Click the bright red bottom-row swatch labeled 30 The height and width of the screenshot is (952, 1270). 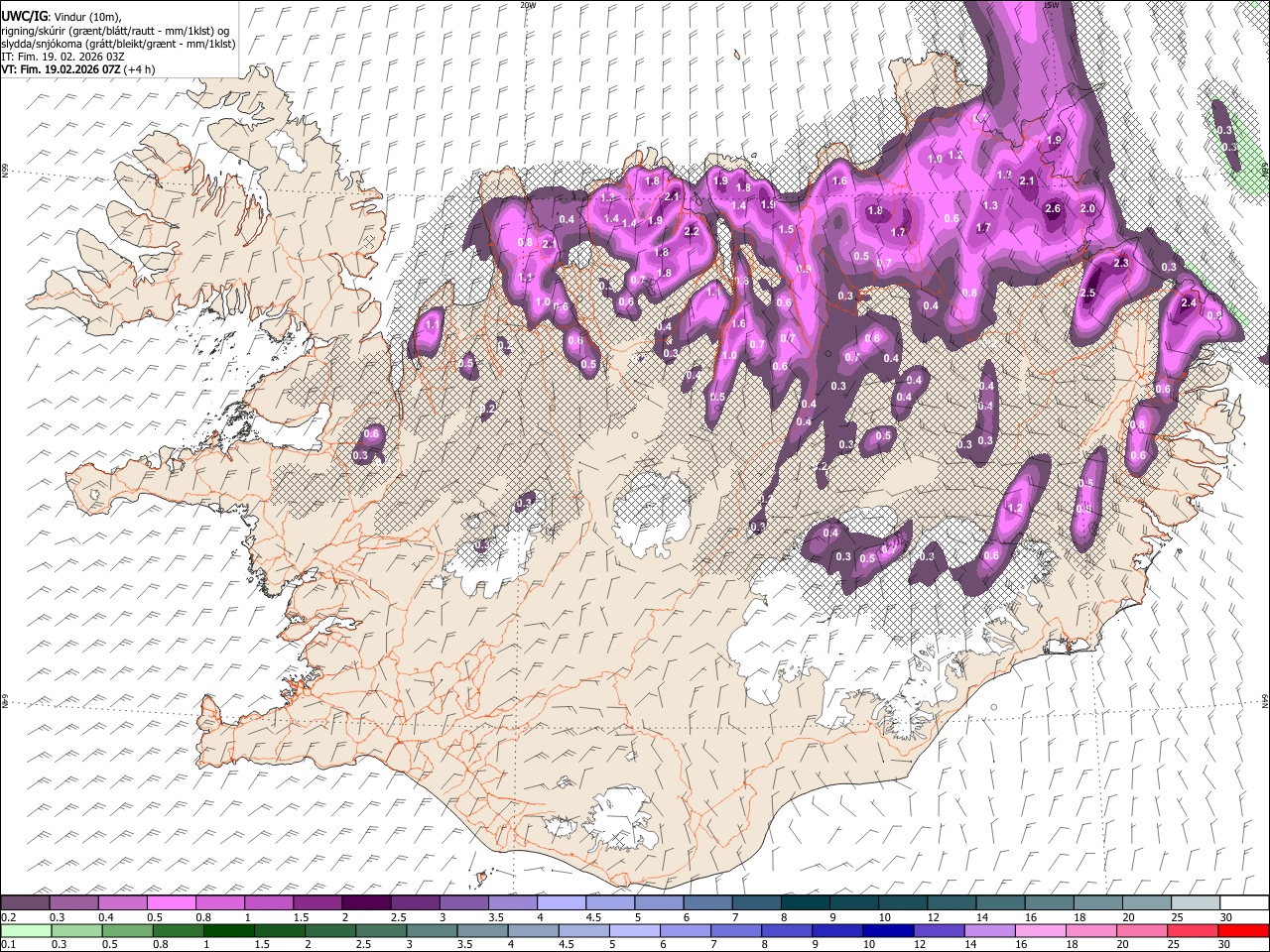(1242, 930)
